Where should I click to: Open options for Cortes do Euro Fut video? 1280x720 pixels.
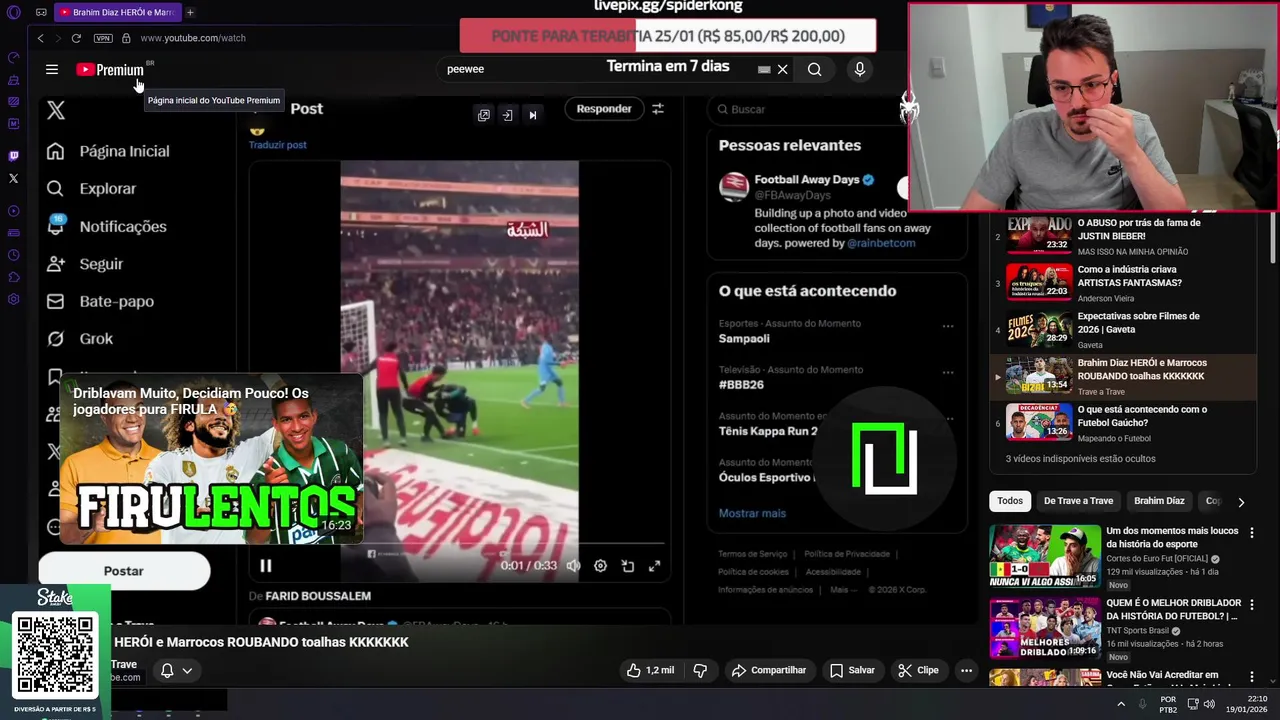(1251, 533)
